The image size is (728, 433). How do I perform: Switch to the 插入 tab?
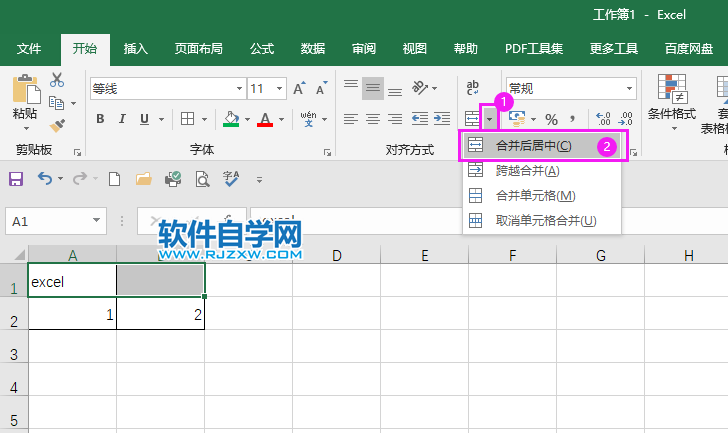click(136, 49)
